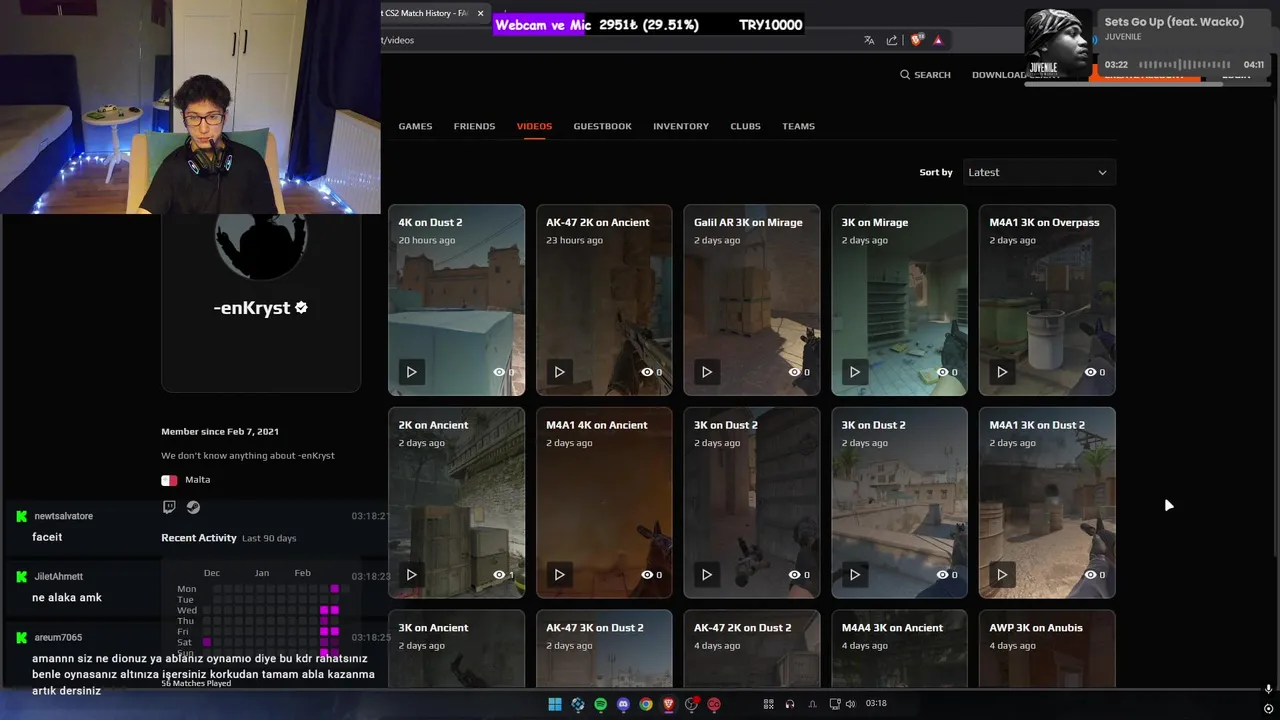Play the M4A1 4K on Ancient video
The width and height of the screenshot is (1280, 720).
click(559, 575)
